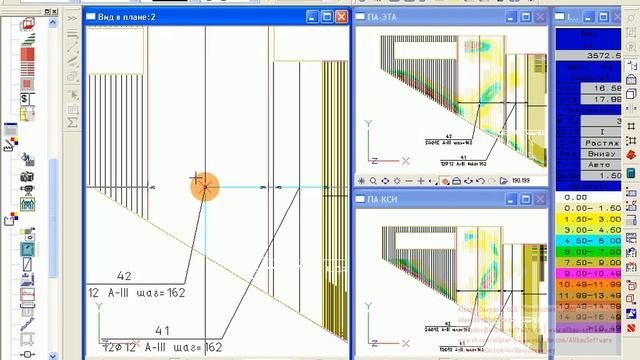Click the 16.58 value field in right panel
The width and height of the screenshot is (640, 360).
[x=601, y=88]
